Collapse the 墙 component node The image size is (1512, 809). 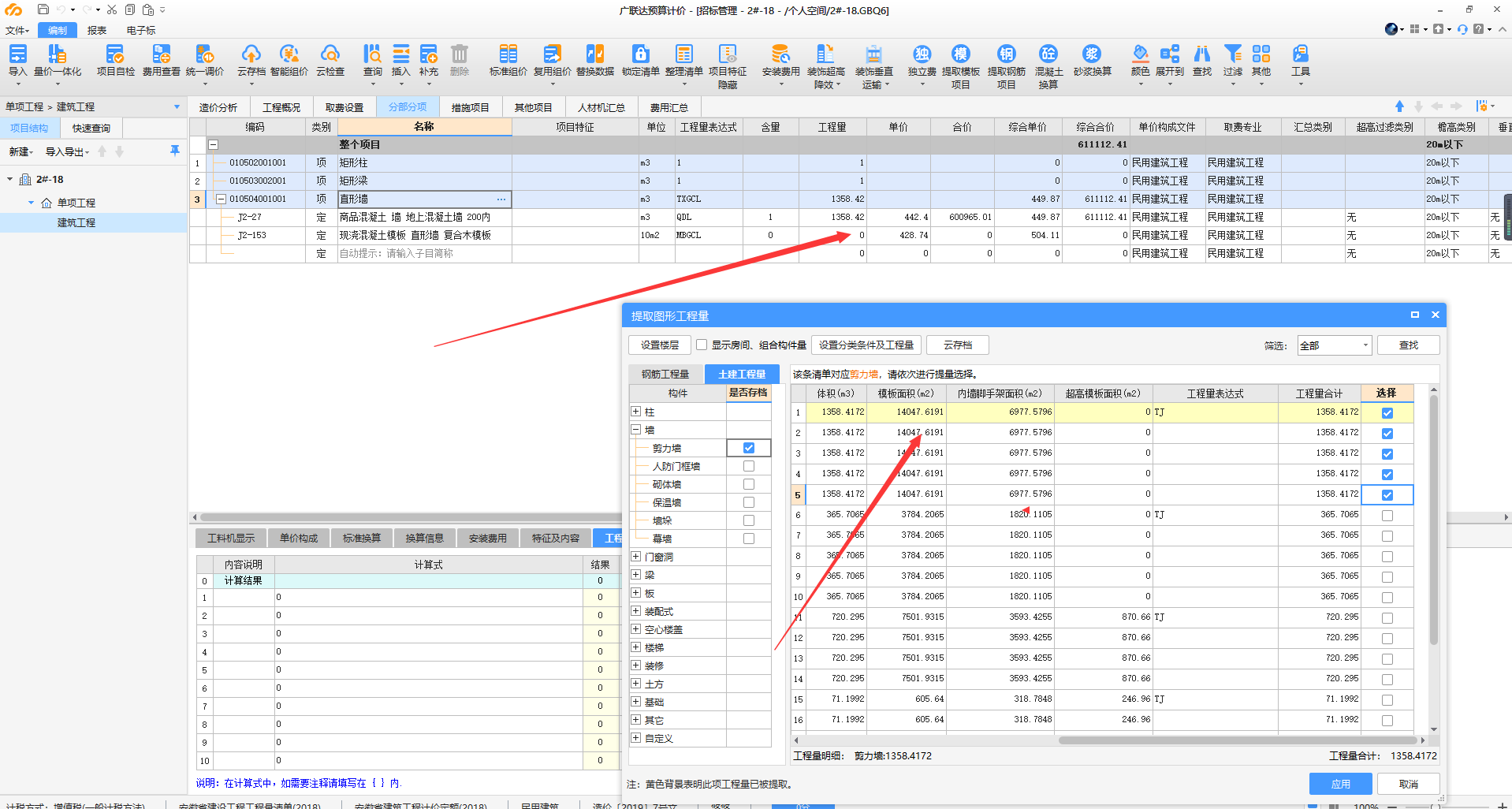pyautogui.click(x=636, y=430)
